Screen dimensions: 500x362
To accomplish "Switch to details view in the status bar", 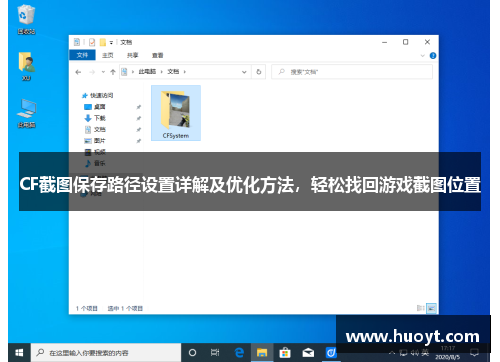I will (420, 308).
